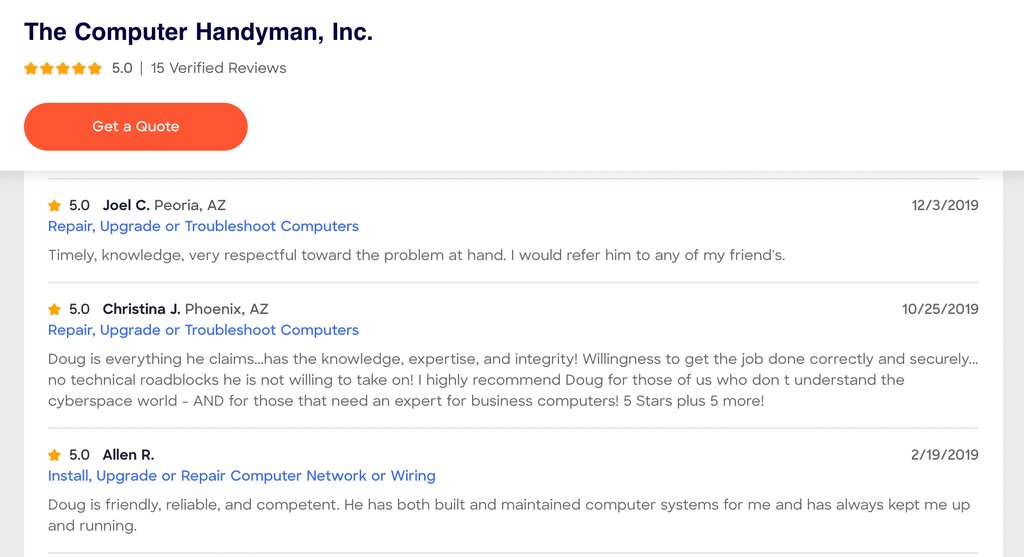This screenshot has width=1024, height=557.
Task: Click the 2/19/2019 review date
Action: click(944, 455)
